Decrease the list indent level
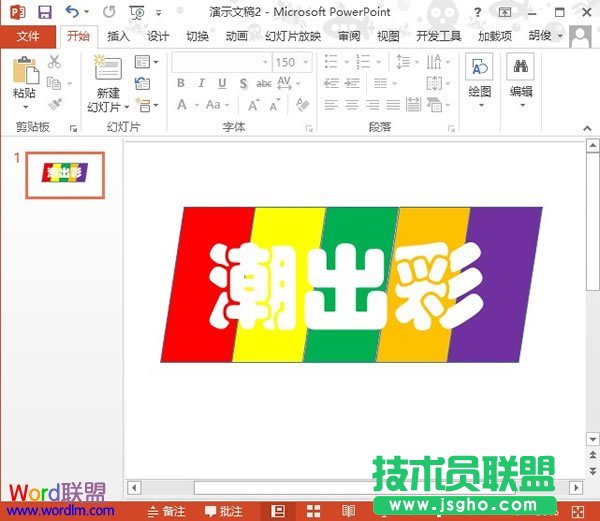Viewport: 600px width, 521px height. 331,83
